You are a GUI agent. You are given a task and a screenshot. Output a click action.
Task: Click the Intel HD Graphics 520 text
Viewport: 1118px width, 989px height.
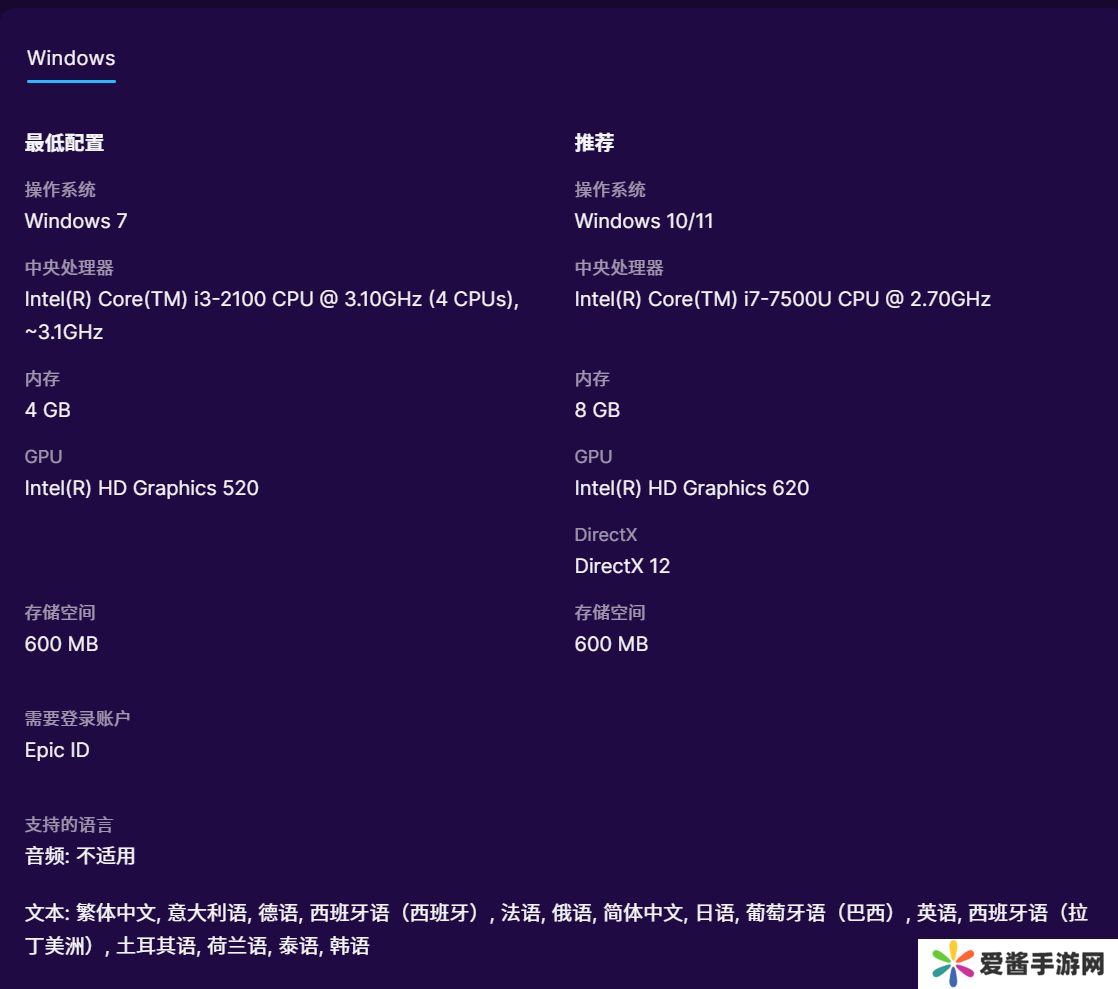(x=141, y=488)
